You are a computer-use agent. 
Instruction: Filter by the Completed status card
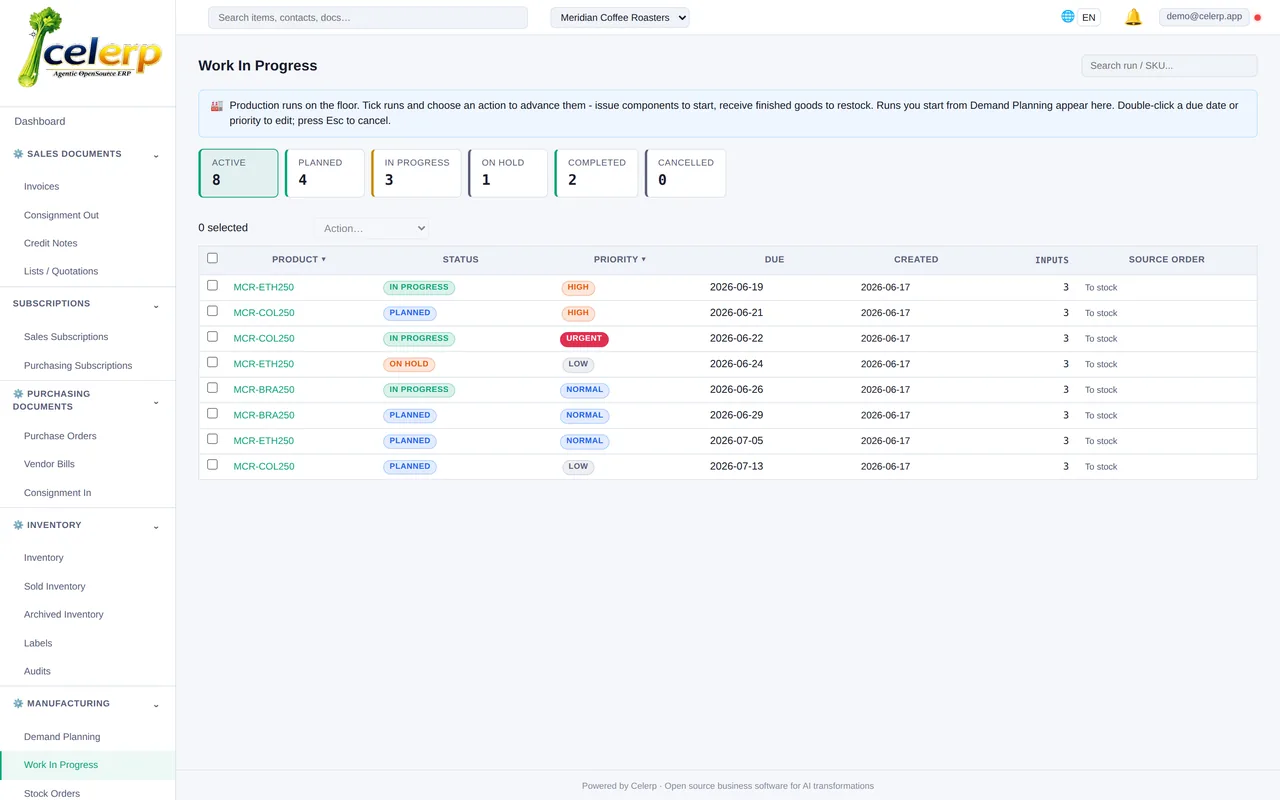tap(596, 173)
